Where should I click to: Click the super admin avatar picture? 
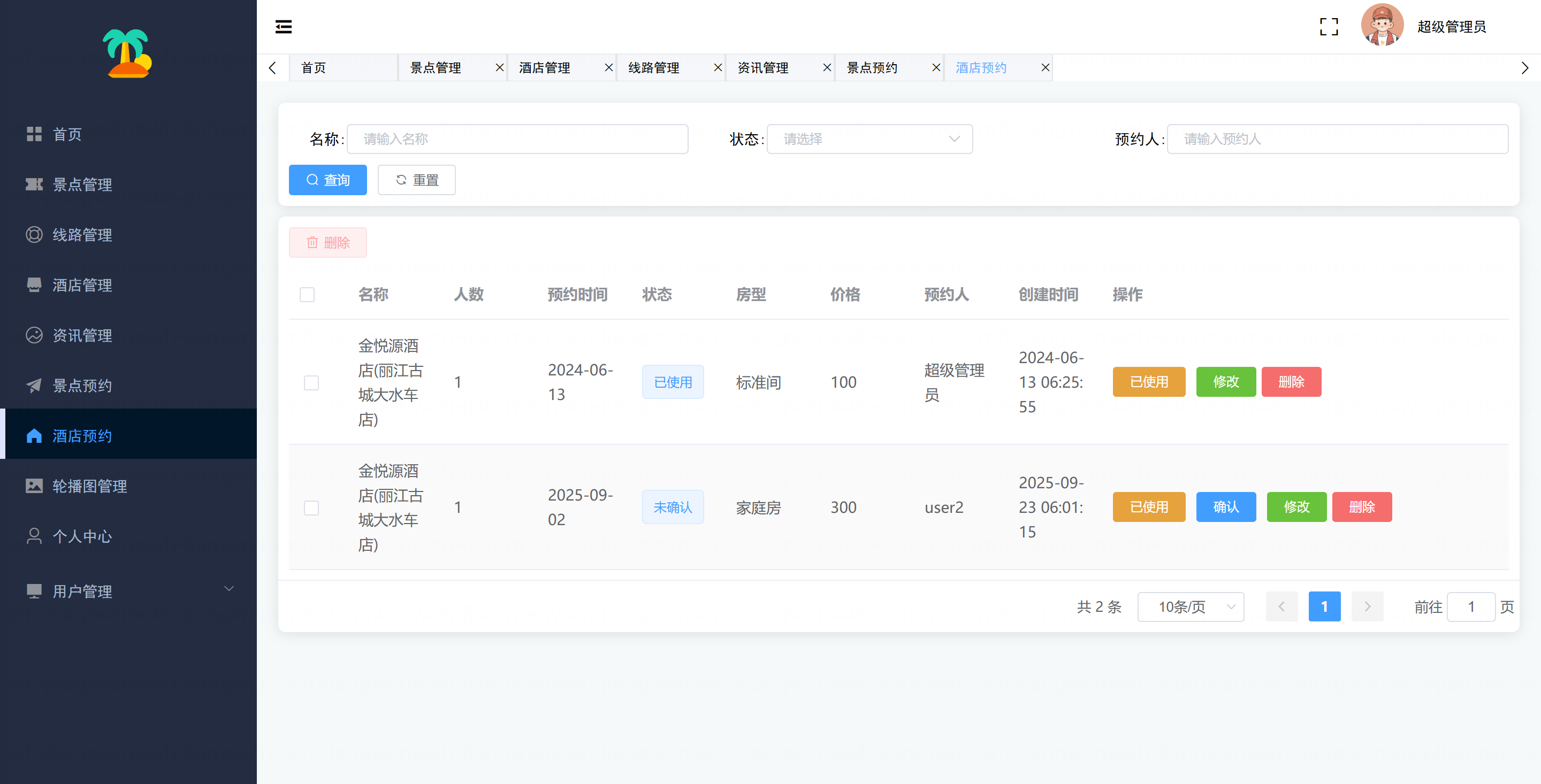click(1381, 26)
